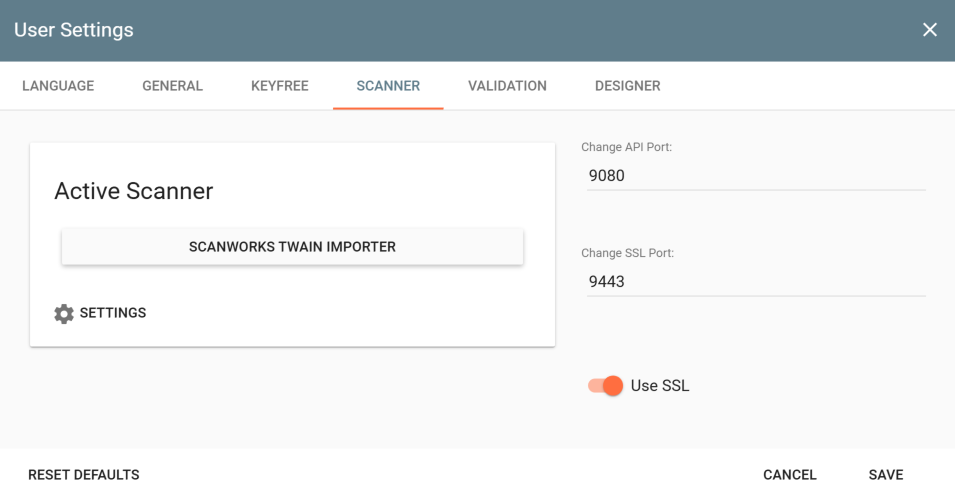The width and height of the screenshot is (955, 498).
Task: Click the Change API Port label
Action: 626,147
